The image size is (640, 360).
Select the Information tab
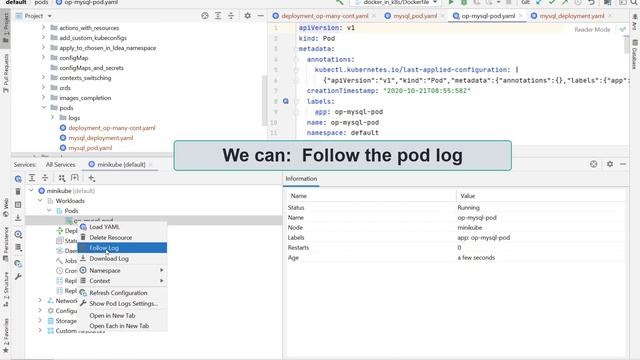(x=301, y=179)
